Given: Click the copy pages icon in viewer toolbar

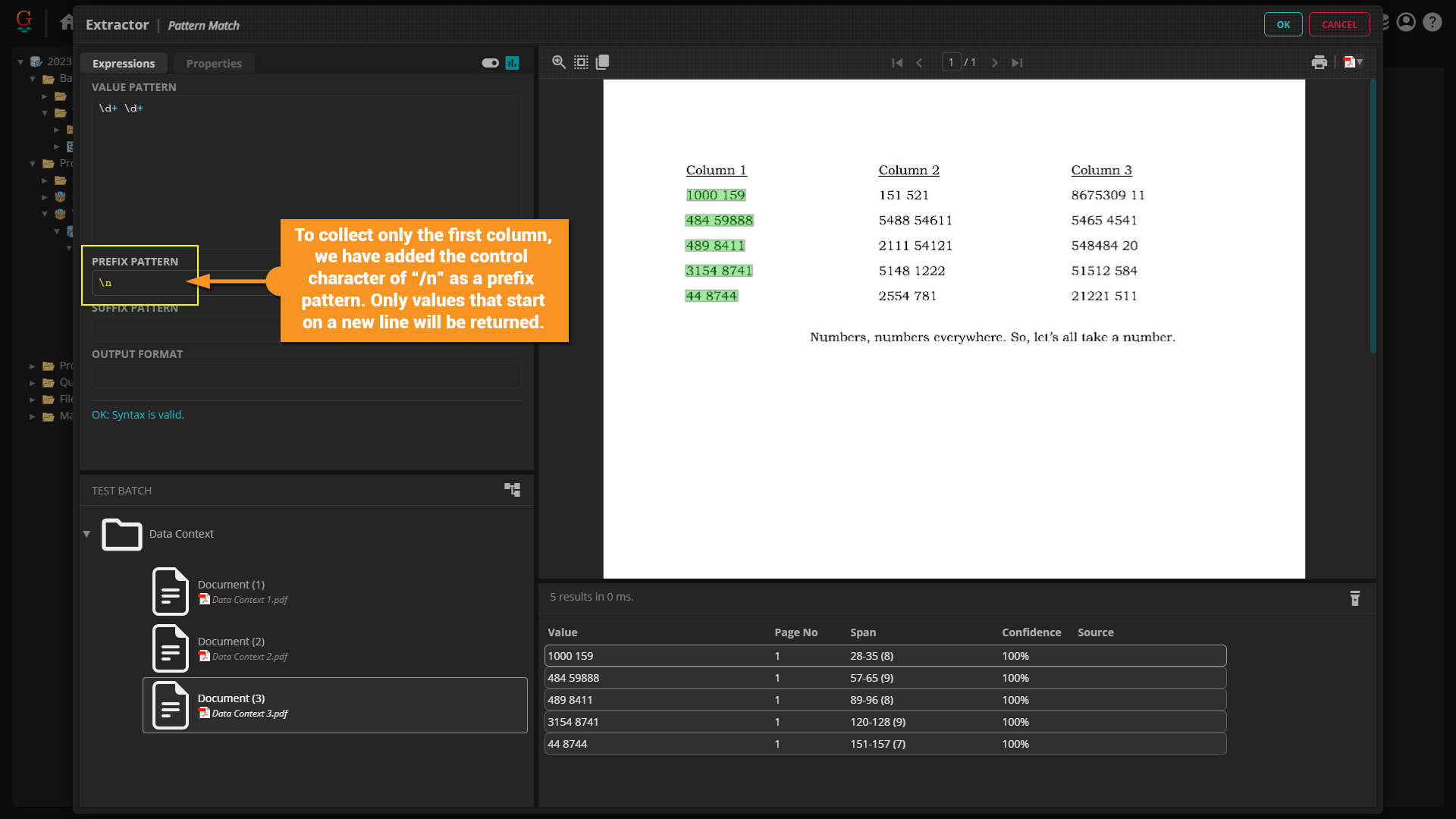Looking at the screenshot, I should click(603, 62).
